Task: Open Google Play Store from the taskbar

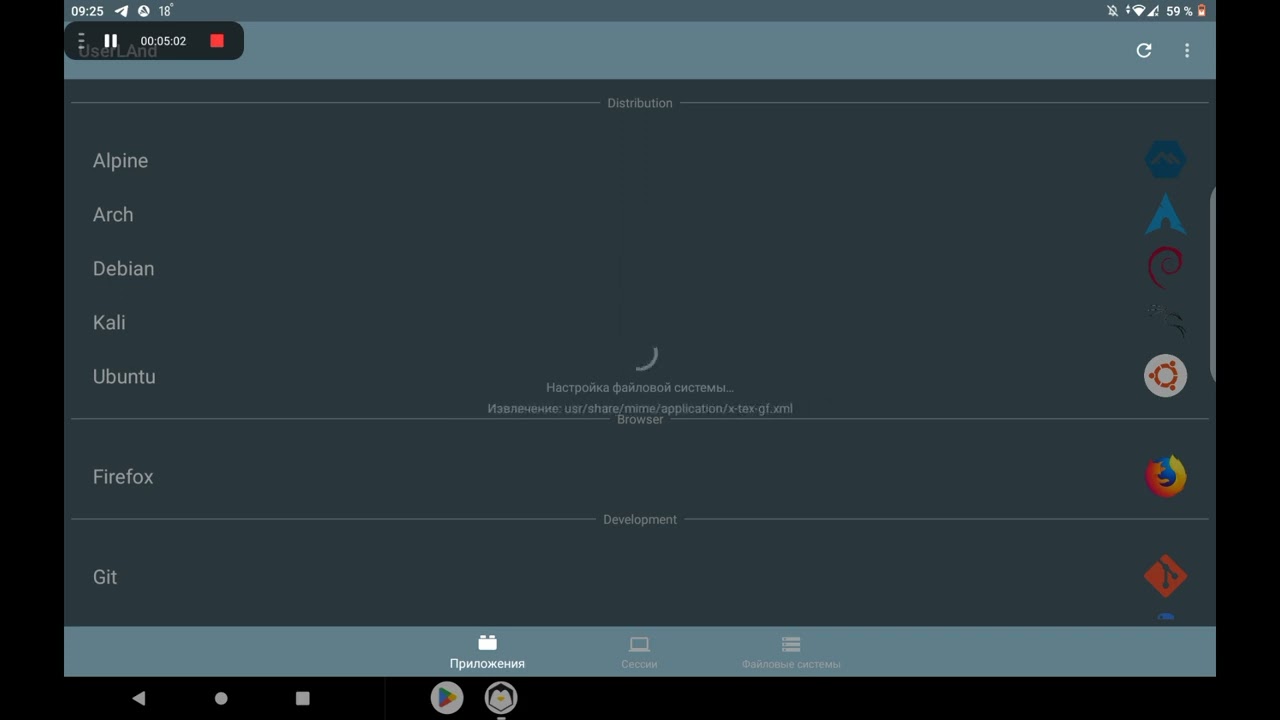Action: click(447, 698)
